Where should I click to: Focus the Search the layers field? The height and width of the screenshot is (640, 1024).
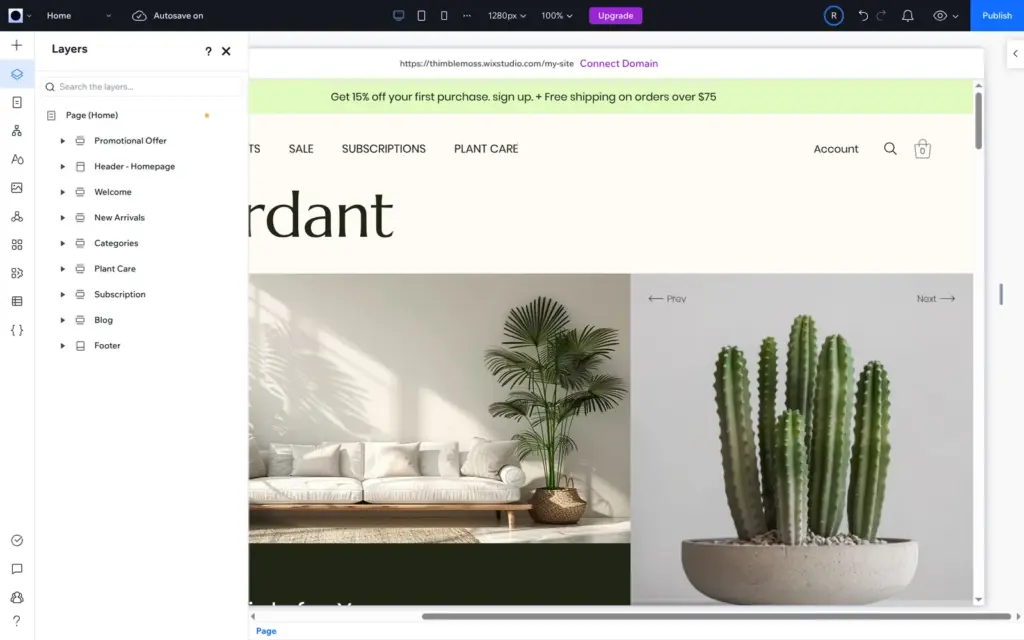141,87
